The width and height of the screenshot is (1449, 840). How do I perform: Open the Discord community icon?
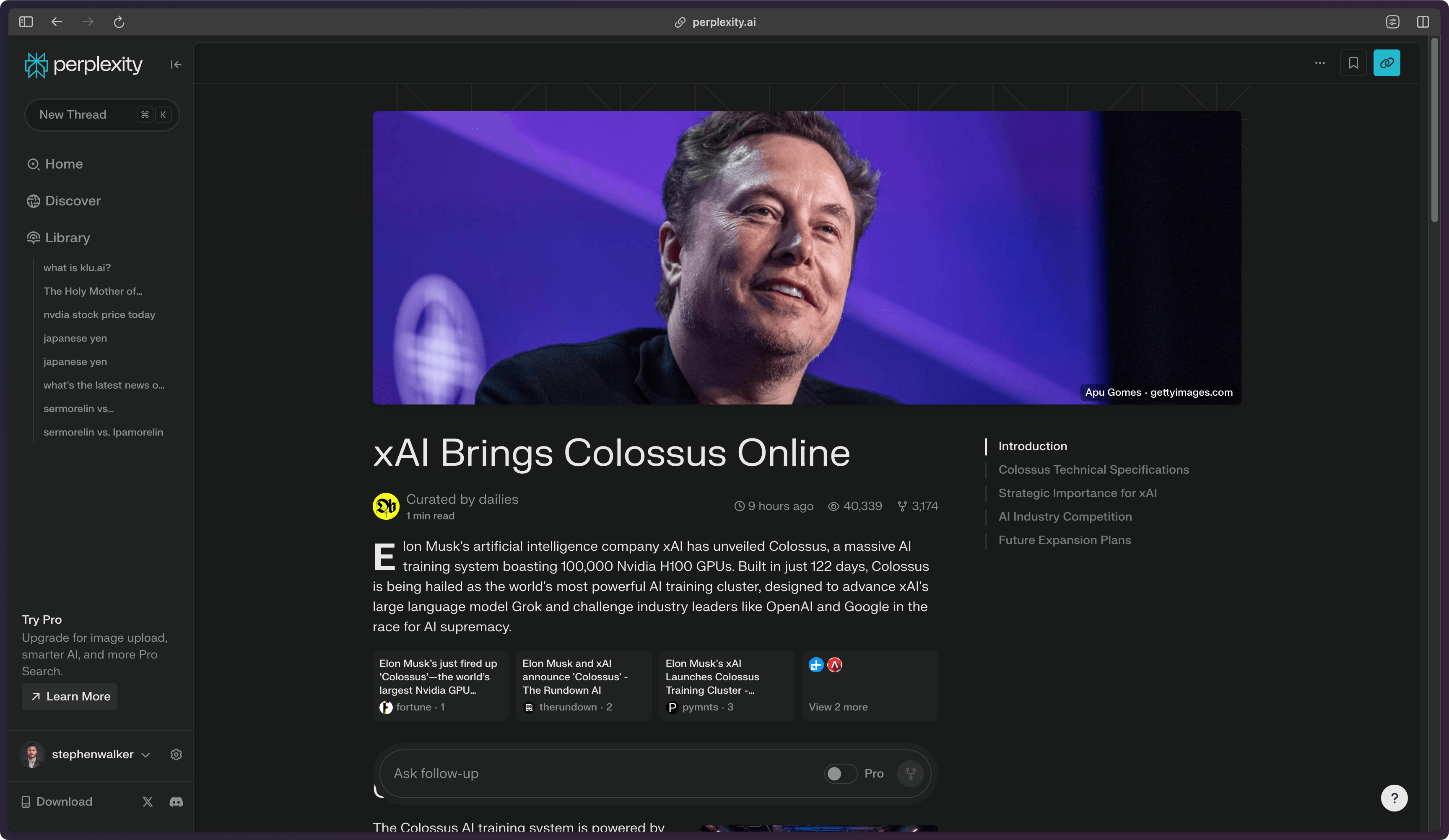click(176, 801)
